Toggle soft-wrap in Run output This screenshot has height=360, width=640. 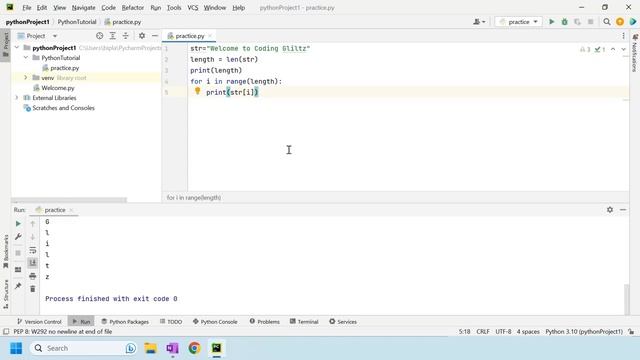[33, 250]
